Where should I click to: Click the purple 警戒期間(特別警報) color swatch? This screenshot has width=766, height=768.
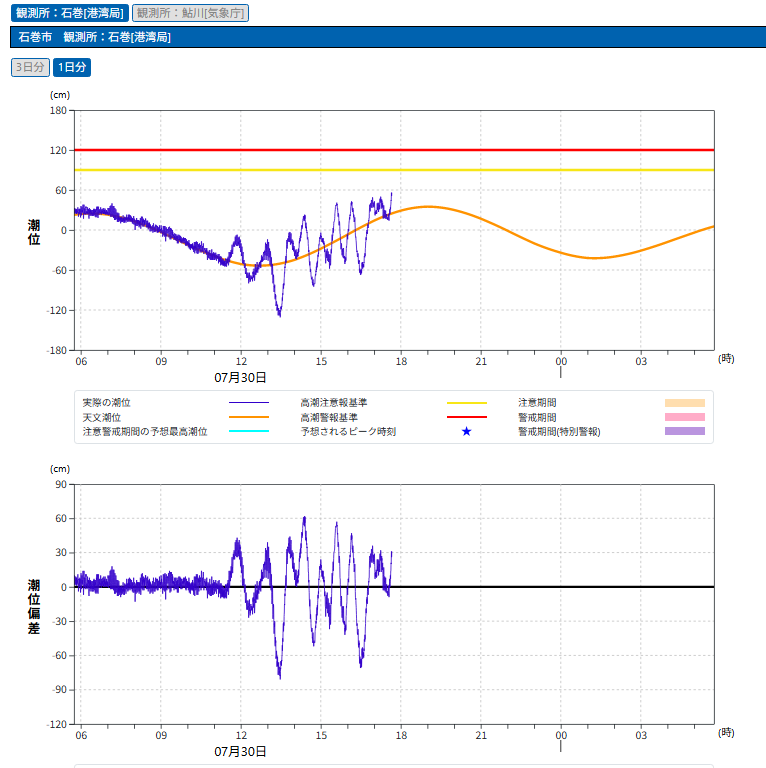pos(684,431)
